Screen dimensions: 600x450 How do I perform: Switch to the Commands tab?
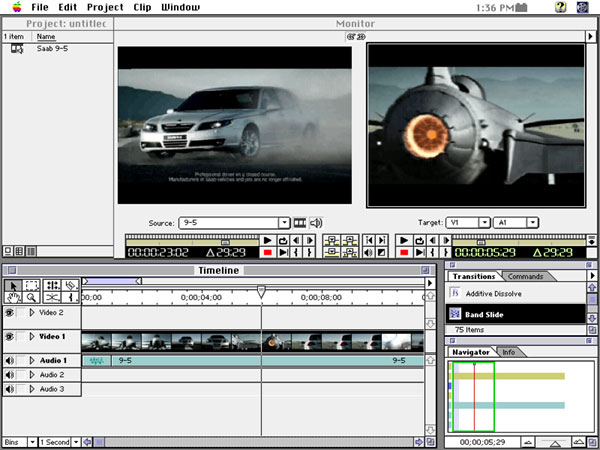(525, 276)
